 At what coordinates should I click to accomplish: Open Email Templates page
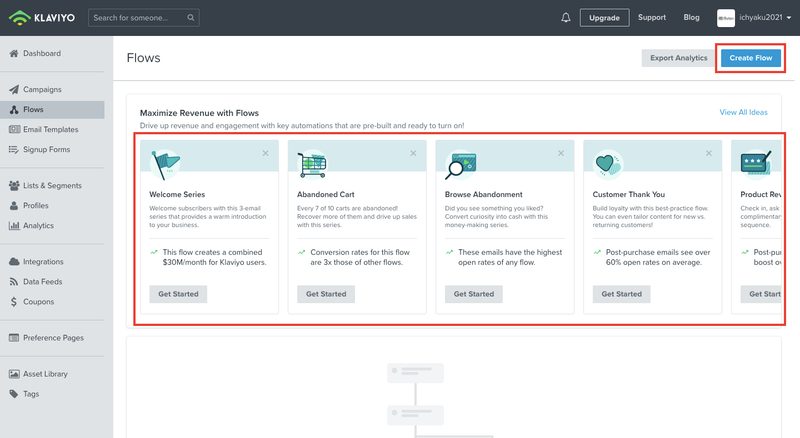click(51, 129)
